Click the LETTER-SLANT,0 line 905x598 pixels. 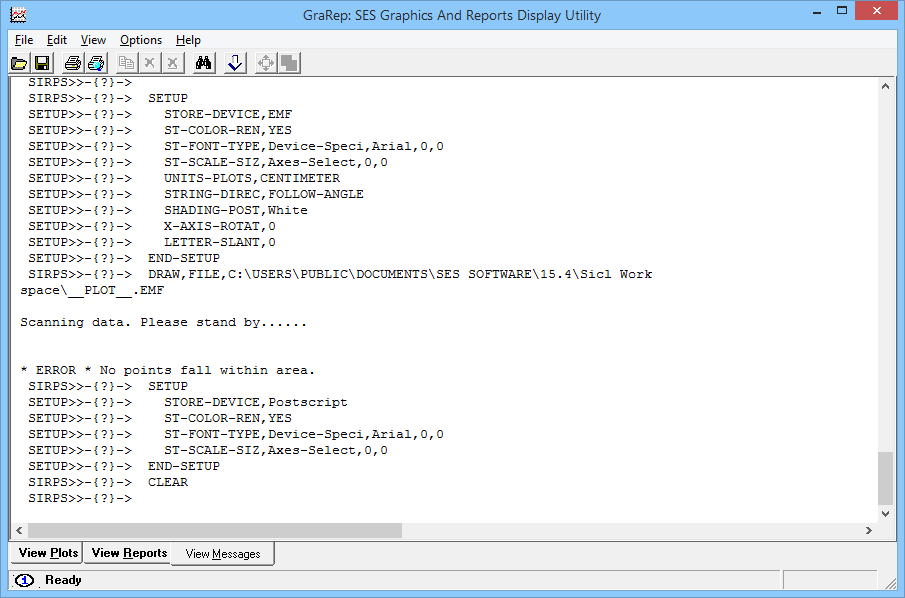point(152,242)
